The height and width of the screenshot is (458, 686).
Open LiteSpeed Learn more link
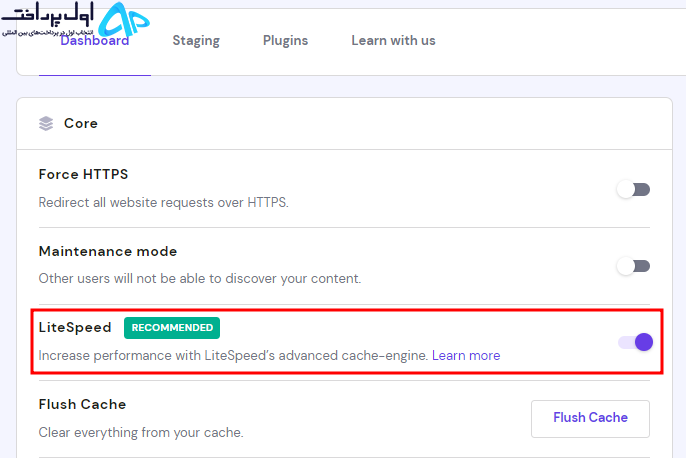click(466, 356)
